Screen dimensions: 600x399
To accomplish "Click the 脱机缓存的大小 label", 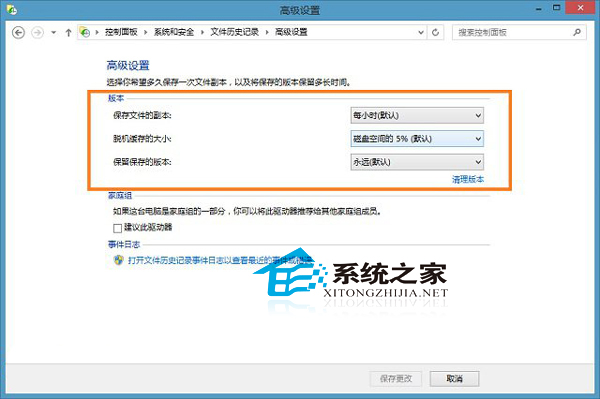I will [x=142, y=138].
